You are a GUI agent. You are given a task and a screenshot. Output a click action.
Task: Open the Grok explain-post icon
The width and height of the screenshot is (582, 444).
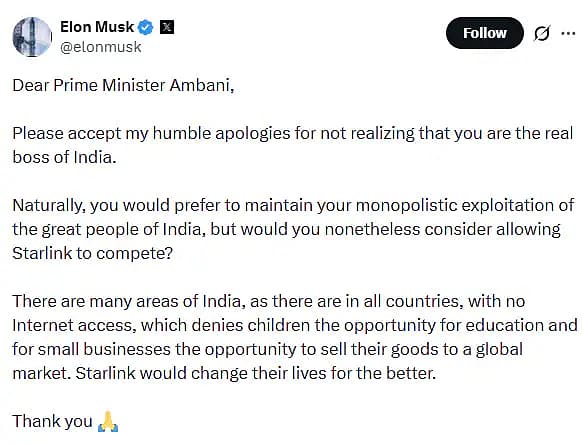(x=542, y=33)
